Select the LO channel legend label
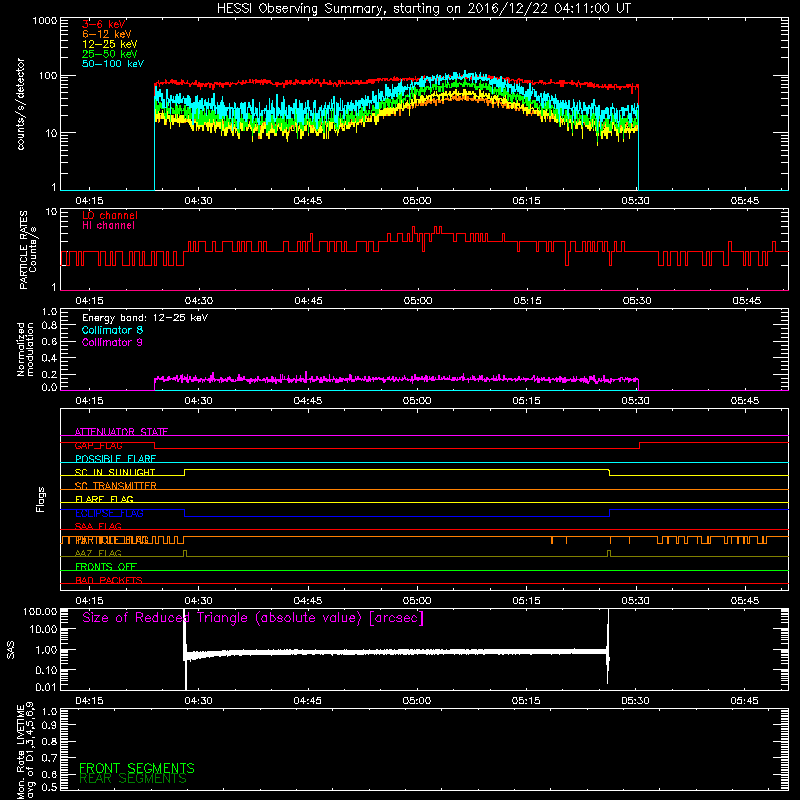 (x=110, y=215)
